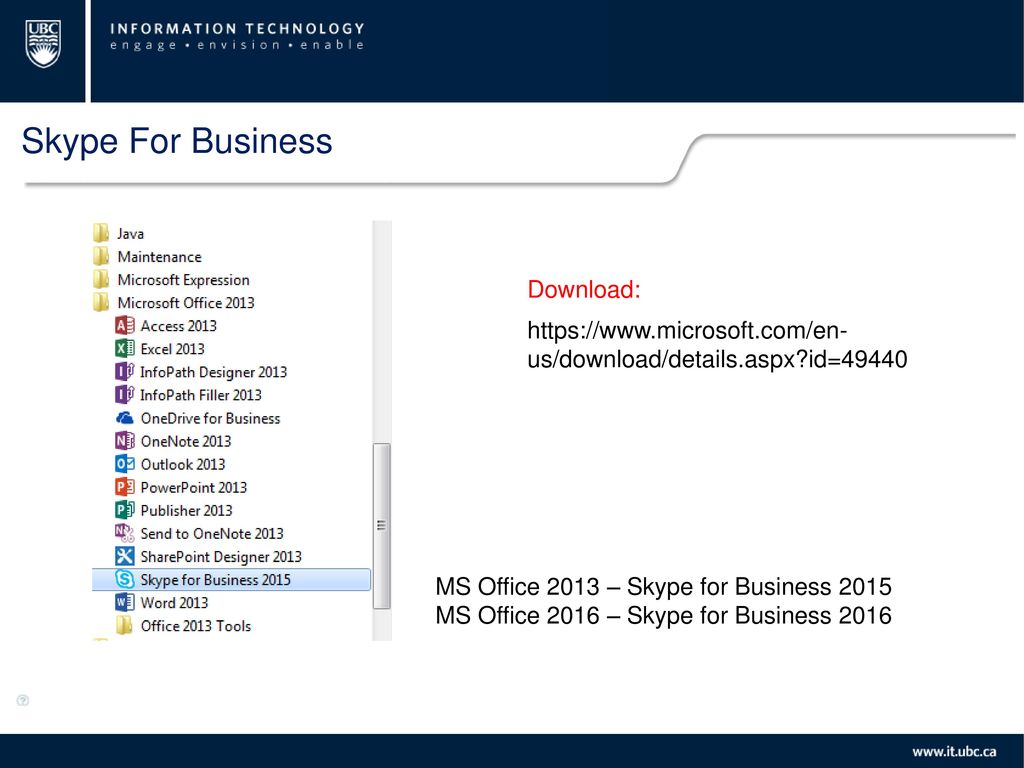Image resolution: width=1024 pixels, height=768 pixels.
Task: Click the OneNote 2013 icon
Action: [x=125, y=441]
